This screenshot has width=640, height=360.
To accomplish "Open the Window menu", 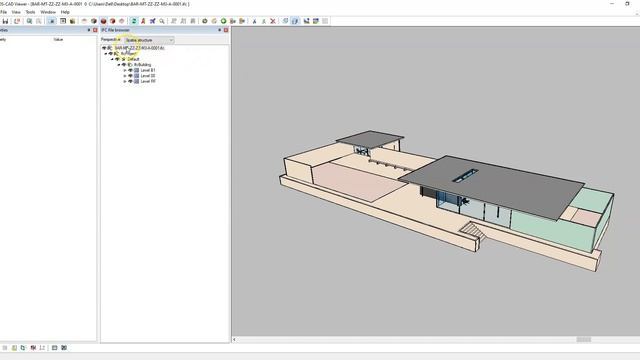I will click(48, 12).
